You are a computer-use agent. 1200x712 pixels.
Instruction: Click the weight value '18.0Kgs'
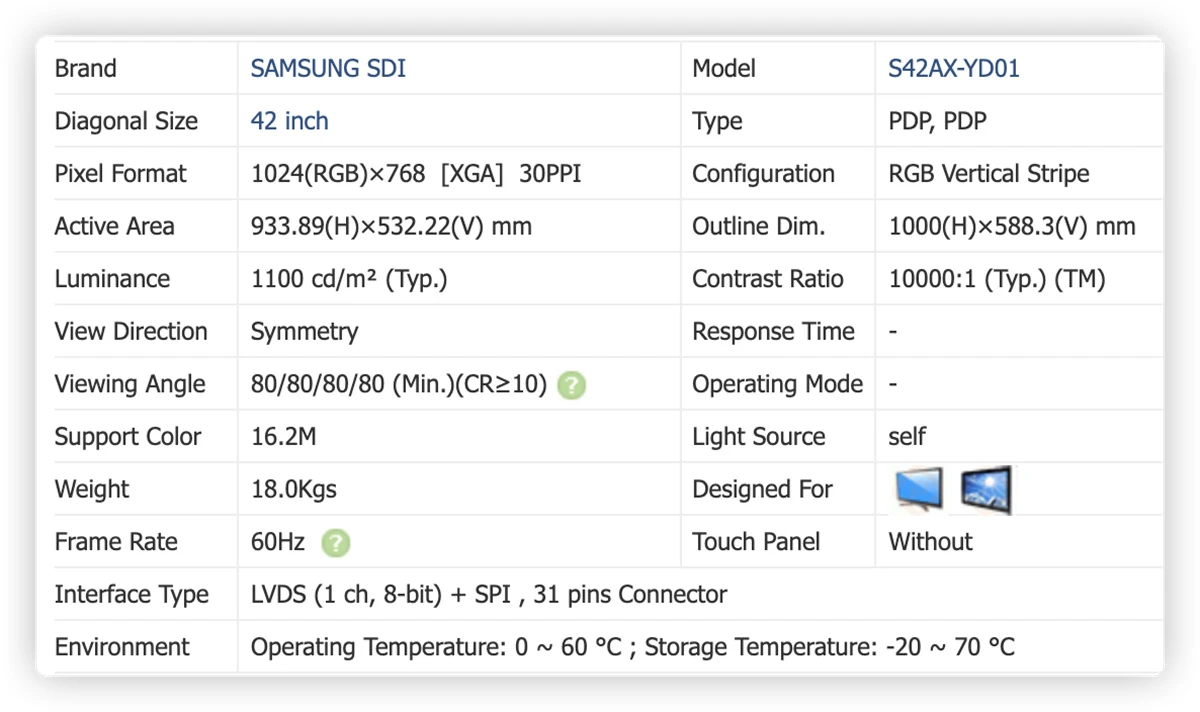294,490
